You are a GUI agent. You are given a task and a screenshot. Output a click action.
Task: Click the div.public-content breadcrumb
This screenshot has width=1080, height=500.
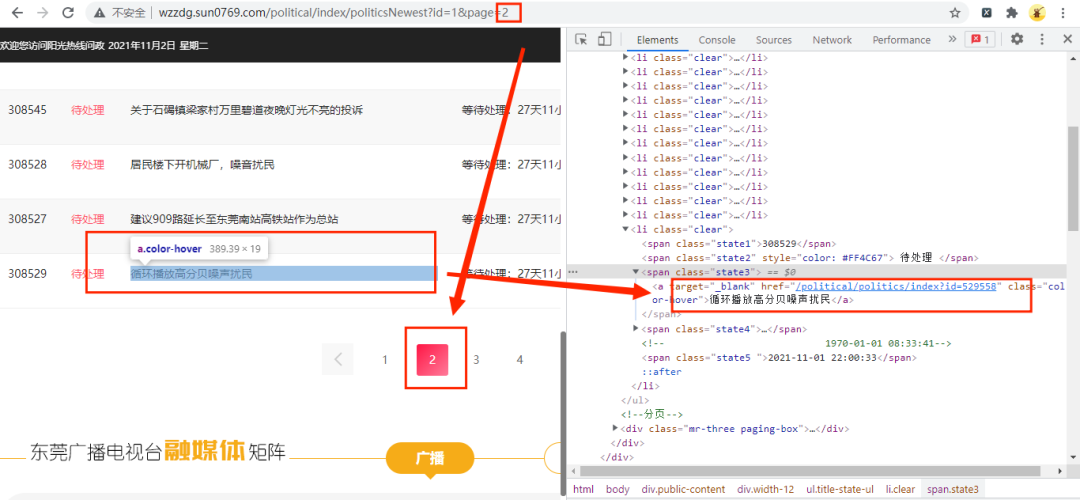[682, 489]
